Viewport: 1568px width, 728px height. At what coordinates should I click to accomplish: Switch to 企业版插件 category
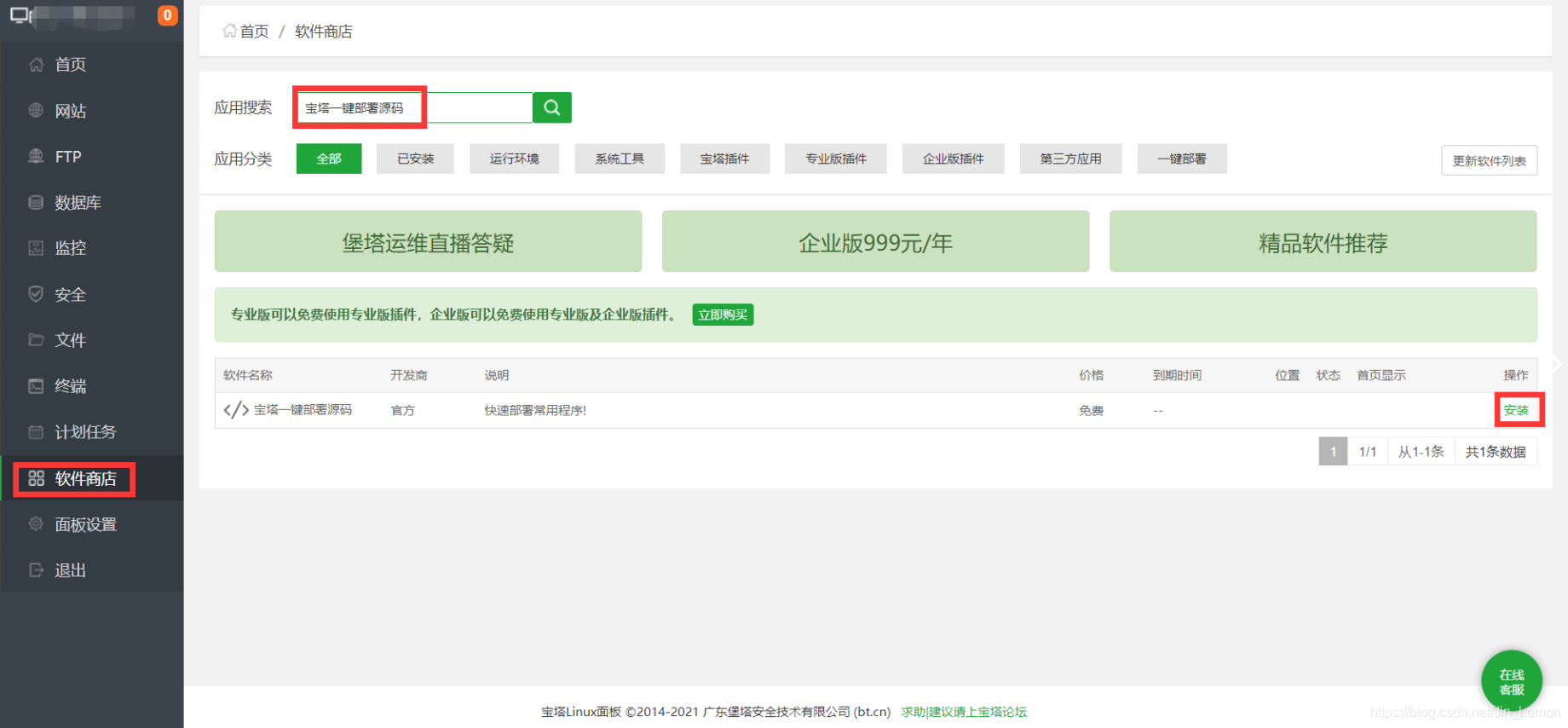pos(954,159)
